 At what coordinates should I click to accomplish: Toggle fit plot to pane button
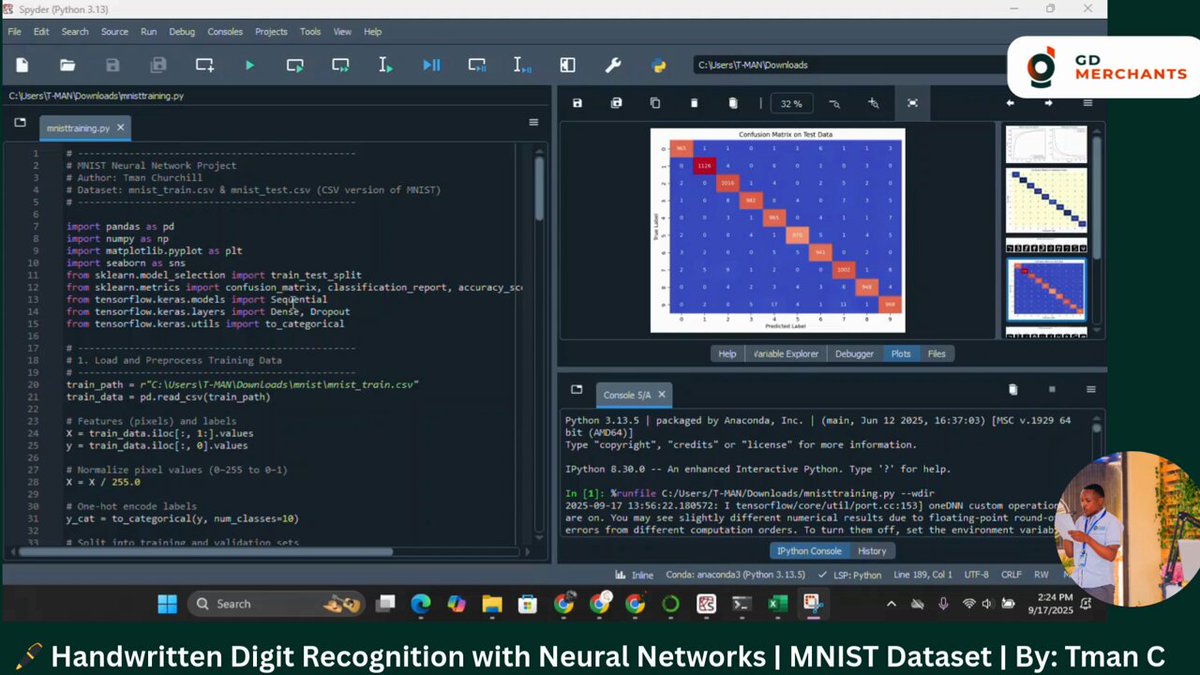coord(912,103)
